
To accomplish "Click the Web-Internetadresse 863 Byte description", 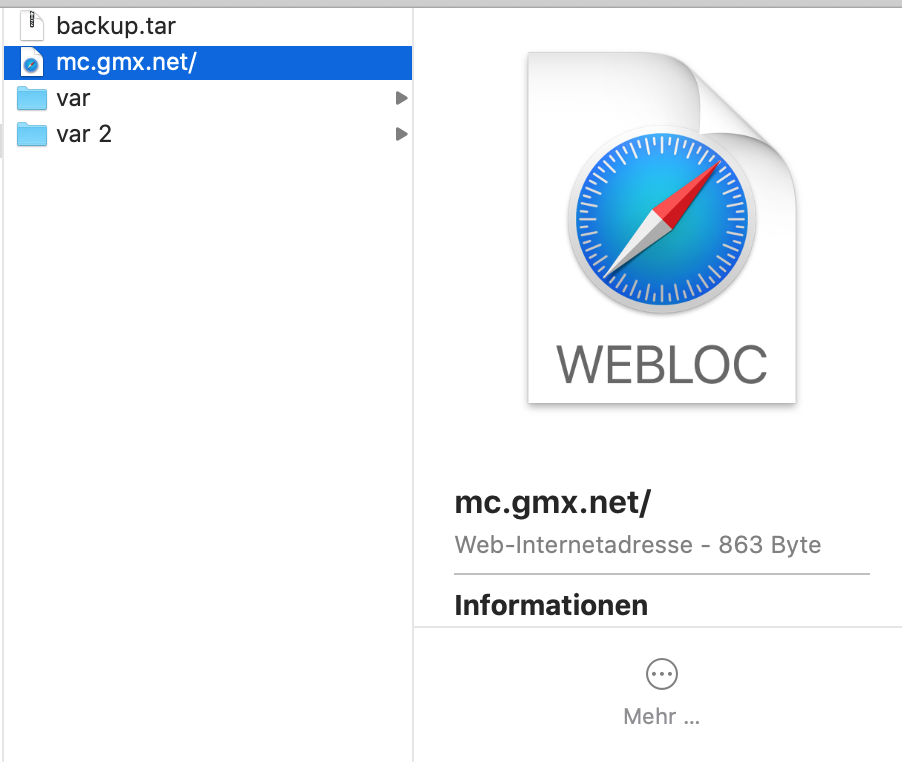I will coord(637,546).
